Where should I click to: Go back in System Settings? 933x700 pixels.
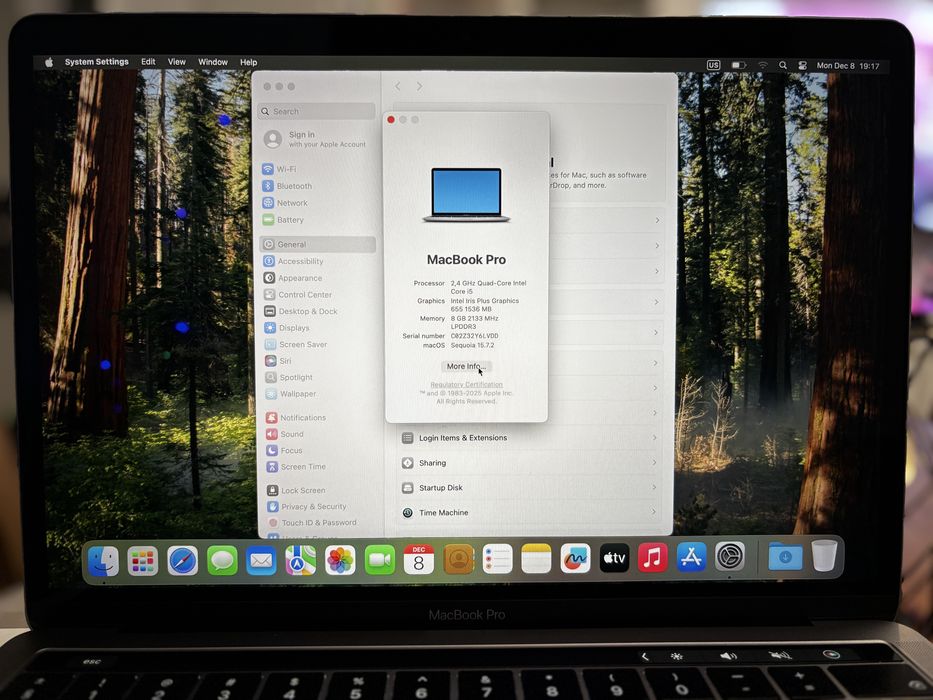[397, 86]
